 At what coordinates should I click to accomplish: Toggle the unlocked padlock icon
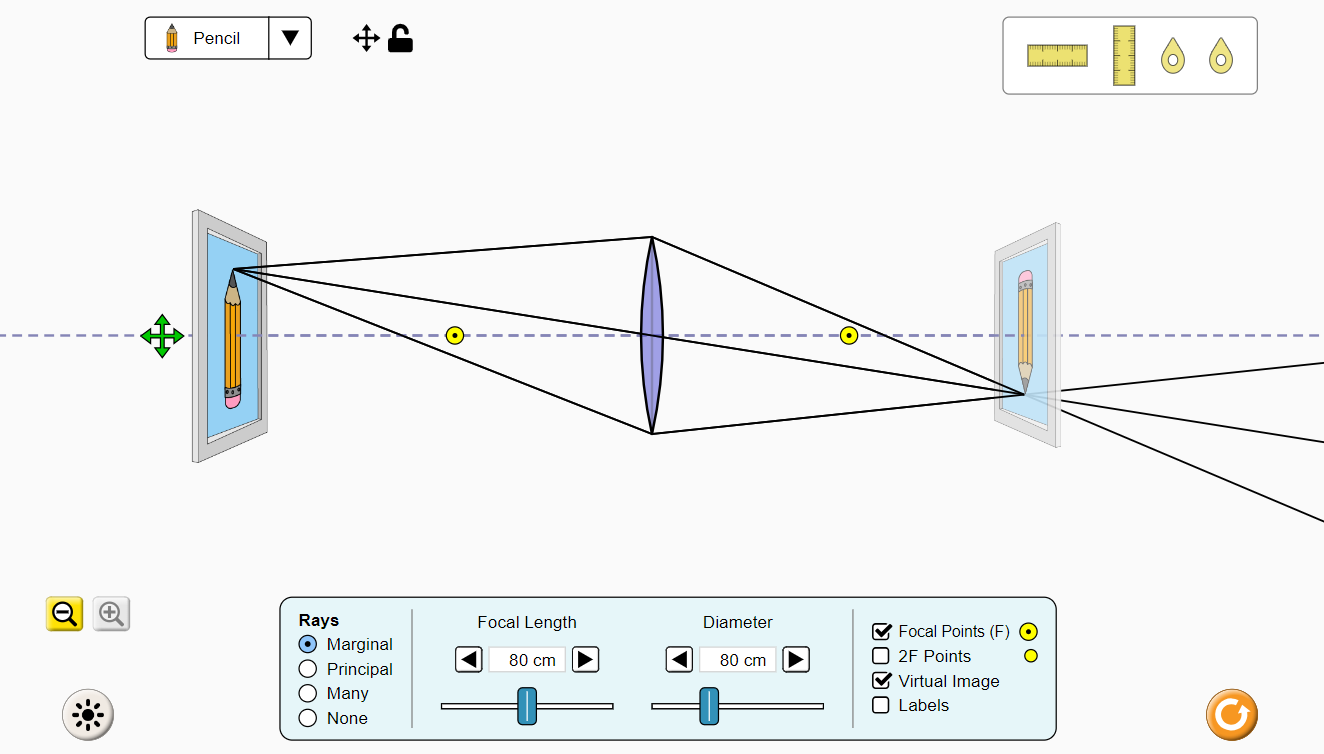[400, 39]
